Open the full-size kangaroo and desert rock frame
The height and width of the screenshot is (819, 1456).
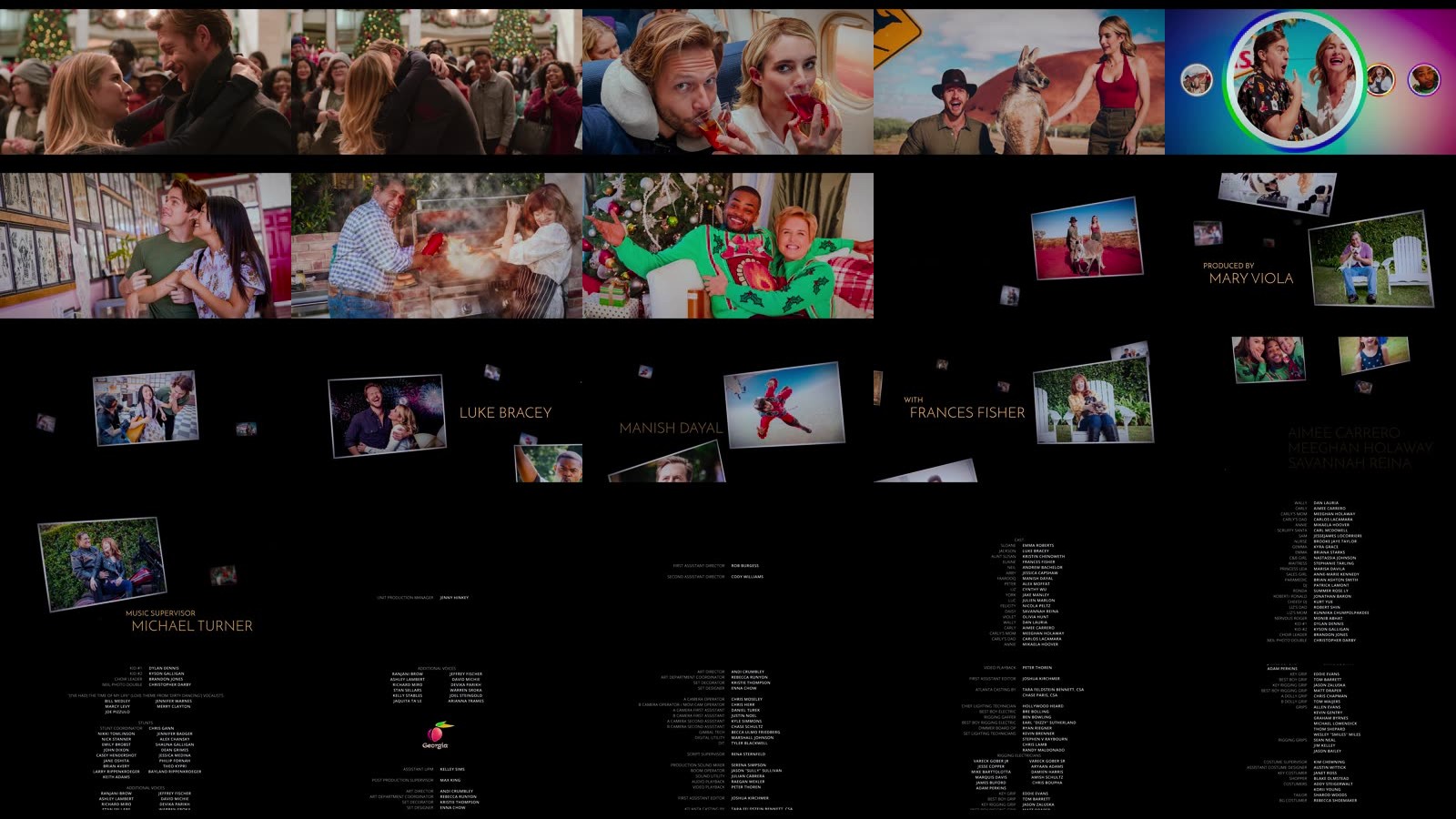1019,82
